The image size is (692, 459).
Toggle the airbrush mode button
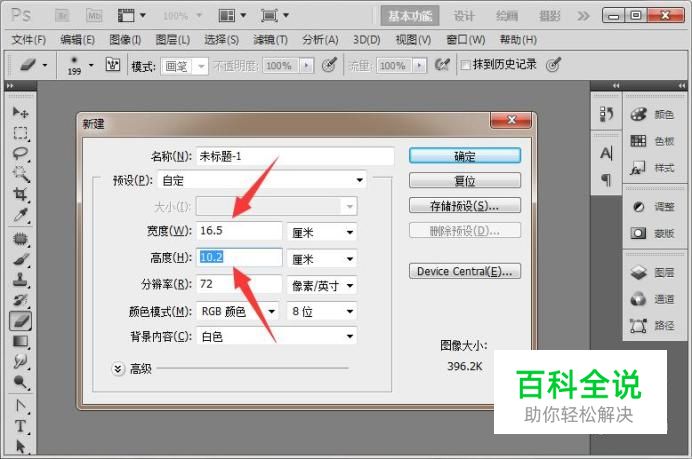442,65
